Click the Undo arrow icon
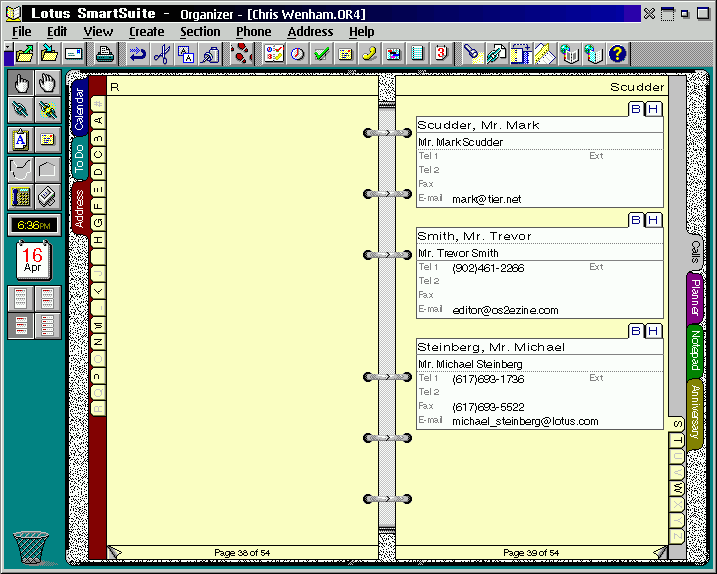 click(x=137, y=54)
